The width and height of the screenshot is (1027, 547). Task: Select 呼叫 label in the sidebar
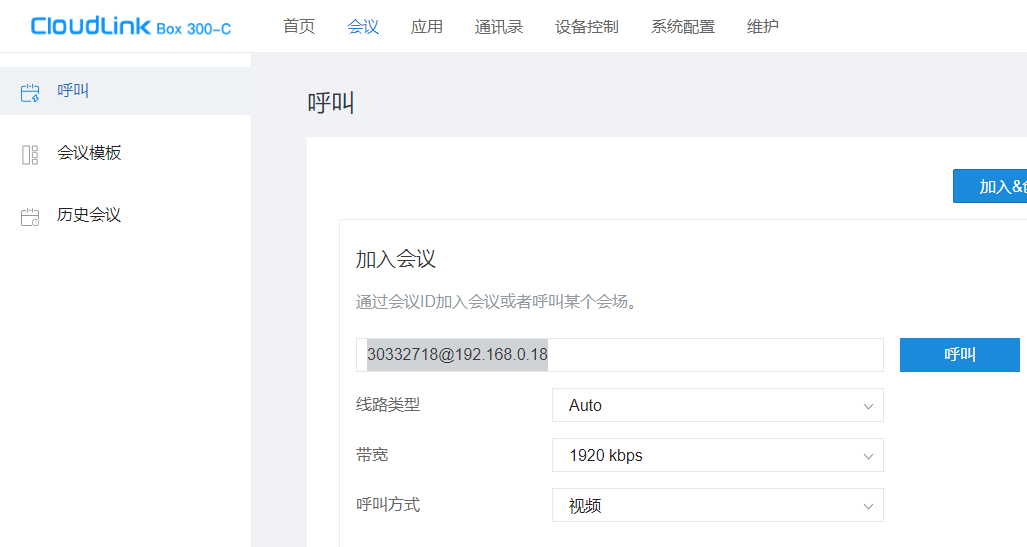pyautogui.click(x=73, y=90)
